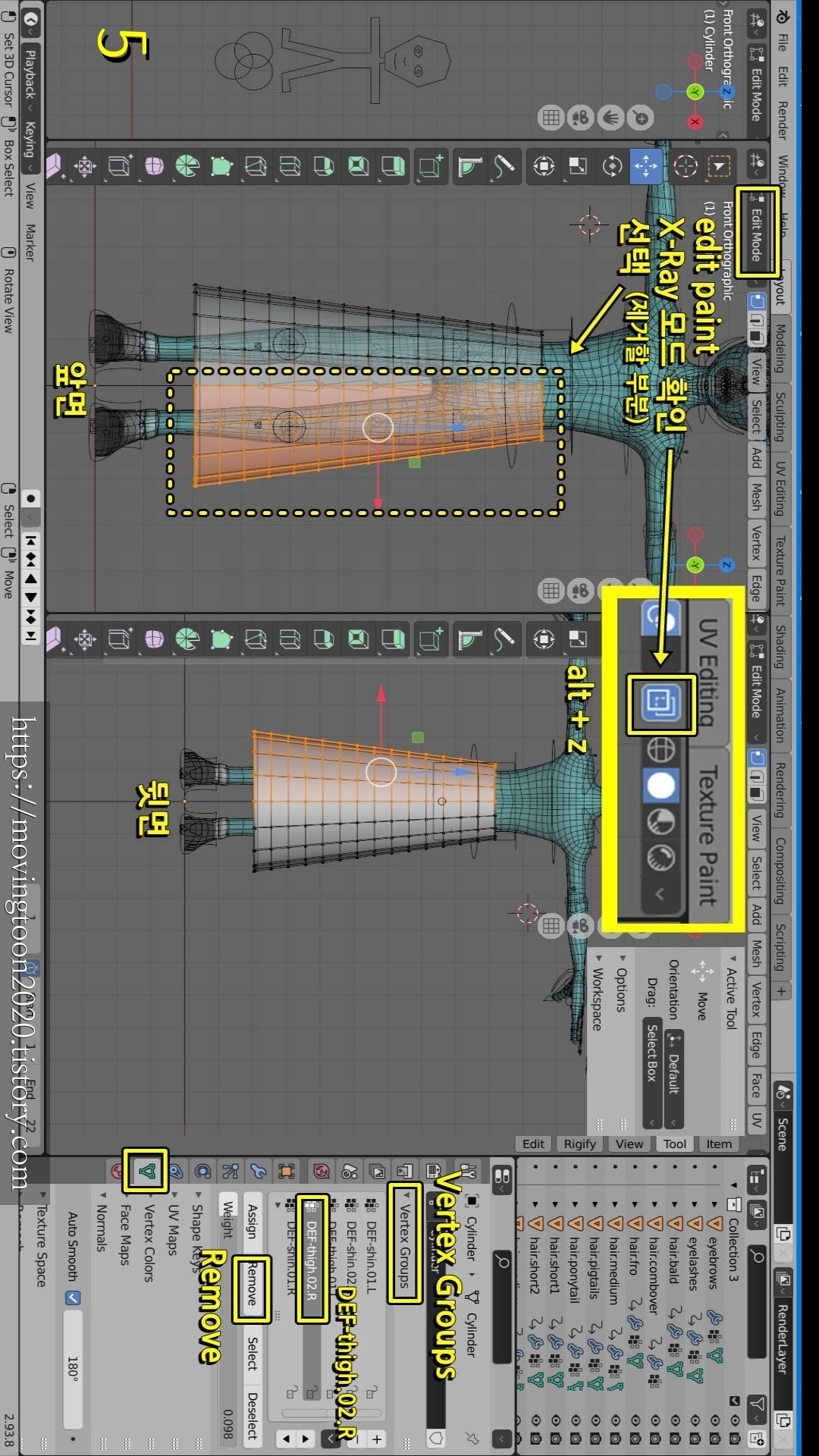Open the Modifiers wrench properties tab
819x1456 pixels.
[259, 1172]
